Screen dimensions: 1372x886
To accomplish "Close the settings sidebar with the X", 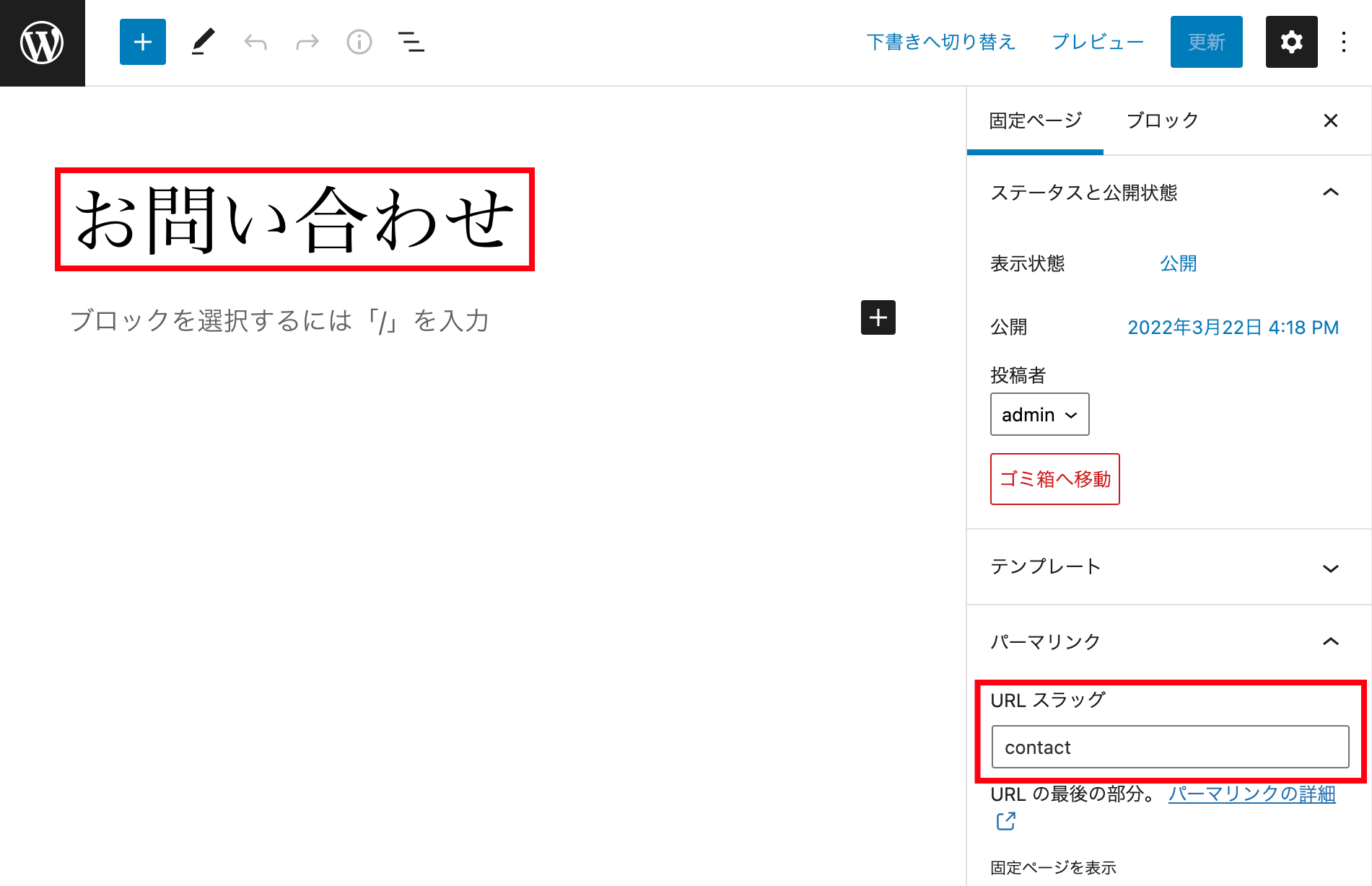I will [1331, 120].
